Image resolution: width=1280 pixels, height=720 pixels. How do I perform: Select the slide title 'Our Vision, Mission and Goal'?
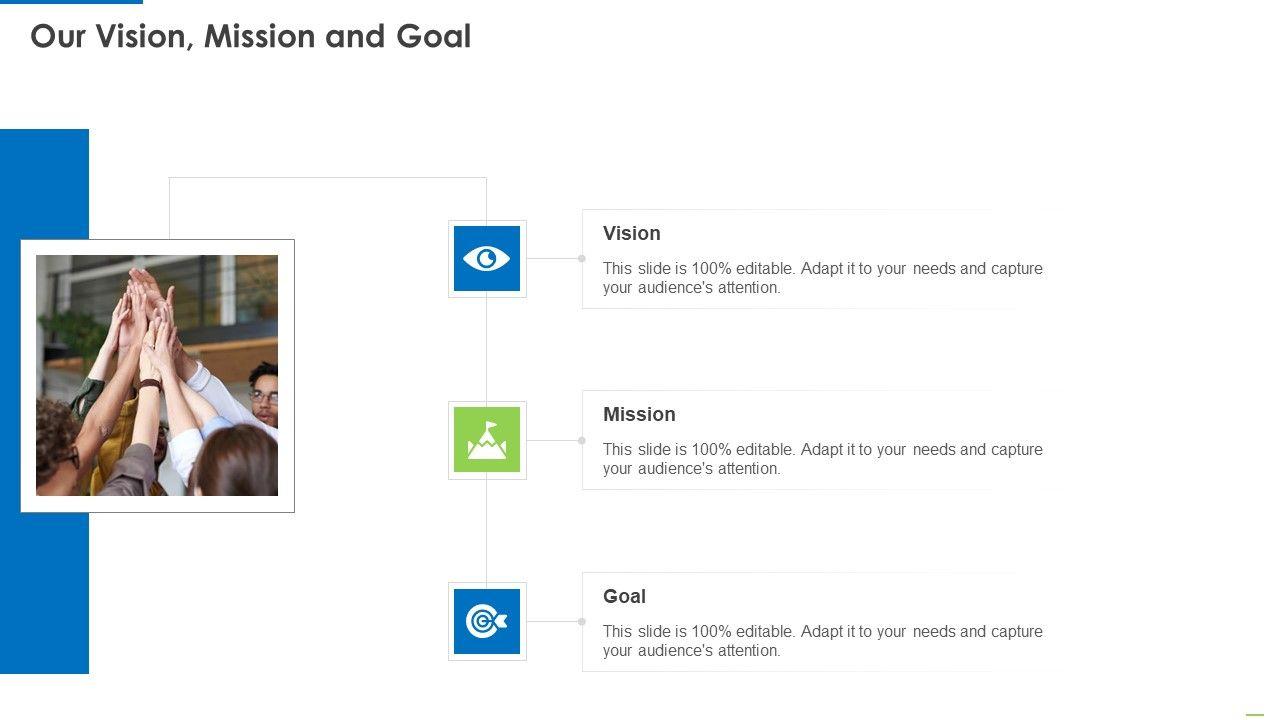pyautogui.click(x=250, y=37)
